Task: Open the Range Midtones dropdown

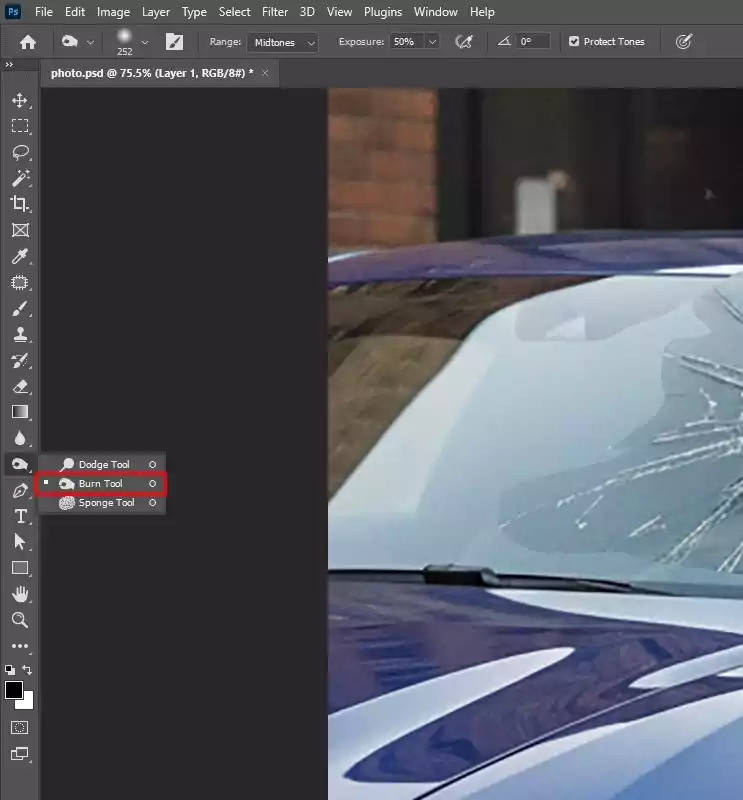Action: click(282, 42)
